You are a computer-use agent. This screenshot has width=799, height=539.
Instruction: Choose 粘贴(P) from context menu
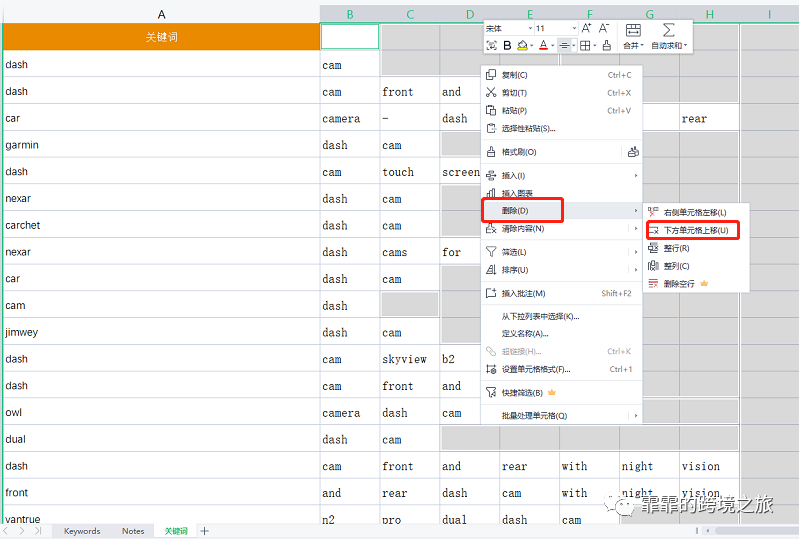pos(562,111)
